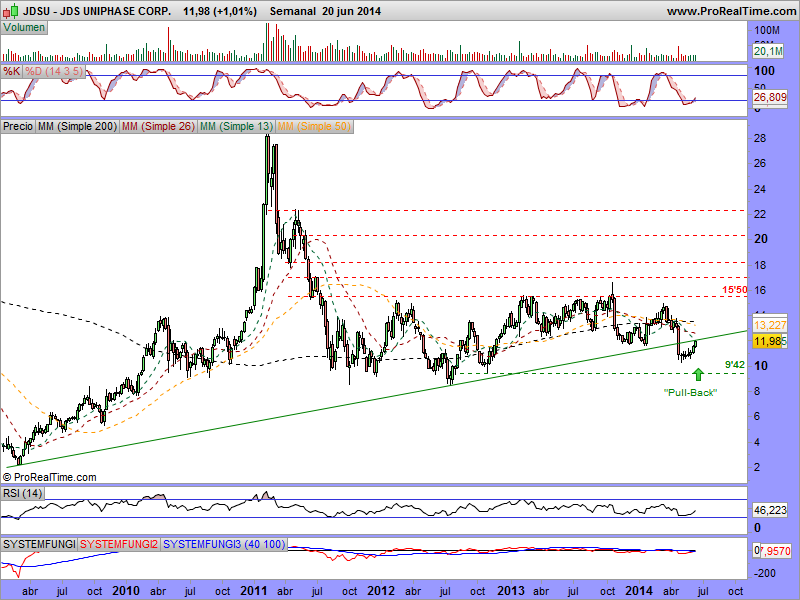Open the SYSTEMFUNGI3 (40 100) label

click(224, 544)
